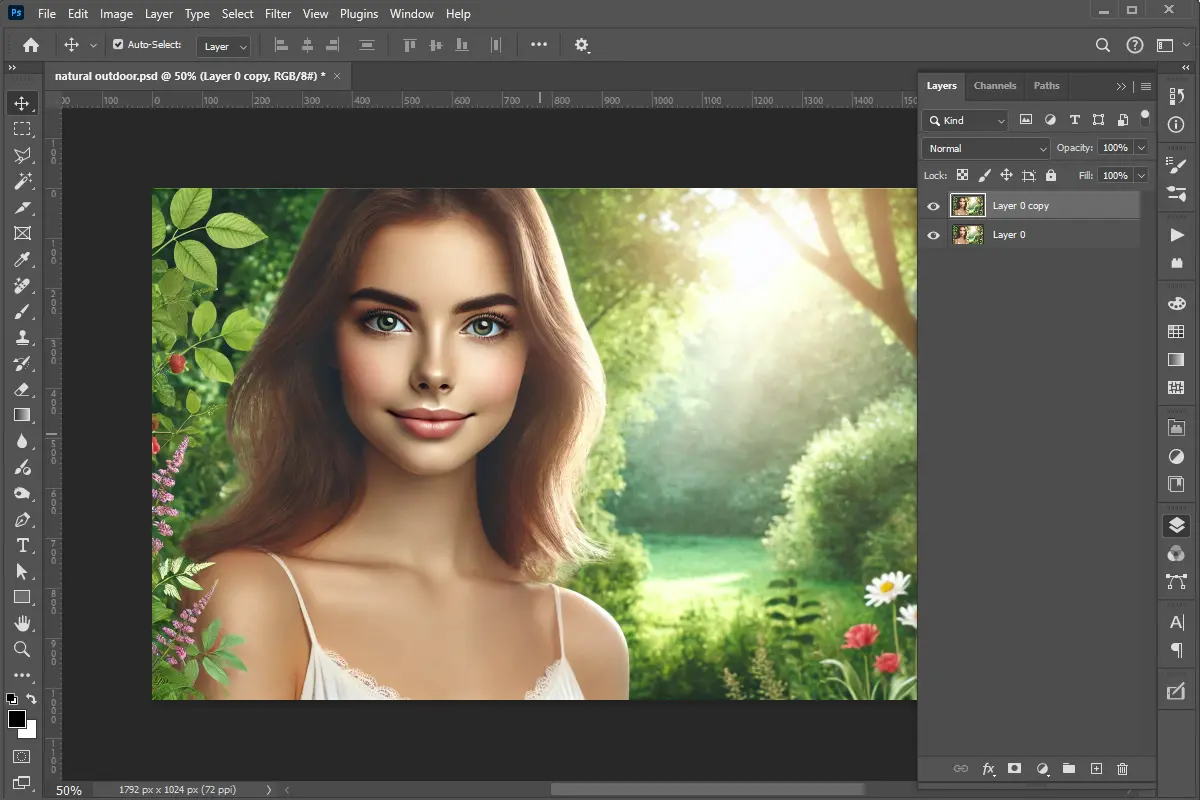Open the blend mode dropdown showing Normal

984,147
